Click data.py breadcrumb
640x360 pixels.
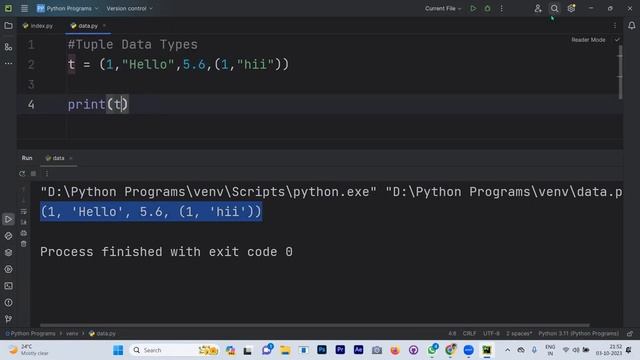click(102, 333)
